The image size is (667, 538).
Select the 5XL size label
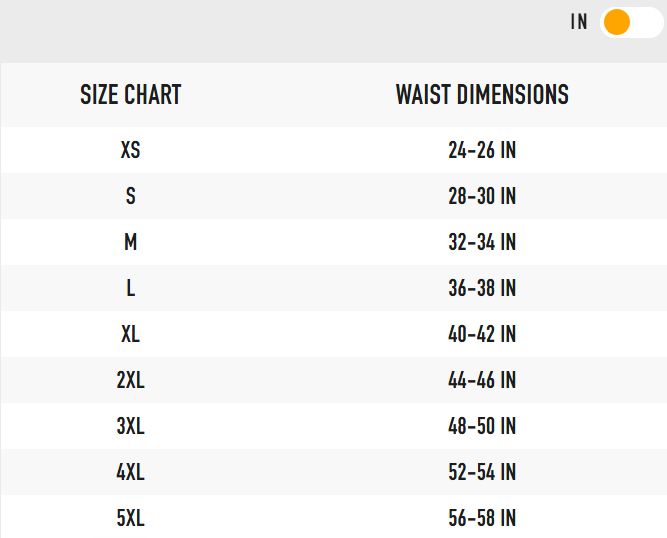tap(131, 518)
